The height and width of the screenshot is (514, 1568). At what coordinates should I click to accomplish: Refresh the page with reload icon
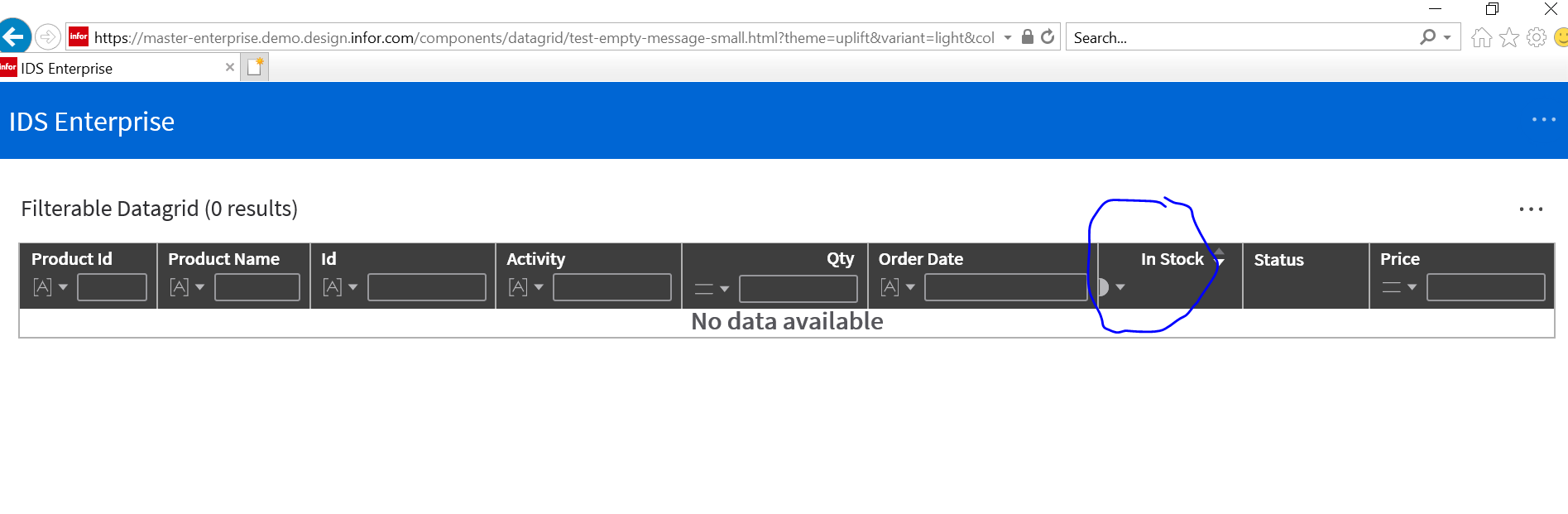pos(1048,36)
